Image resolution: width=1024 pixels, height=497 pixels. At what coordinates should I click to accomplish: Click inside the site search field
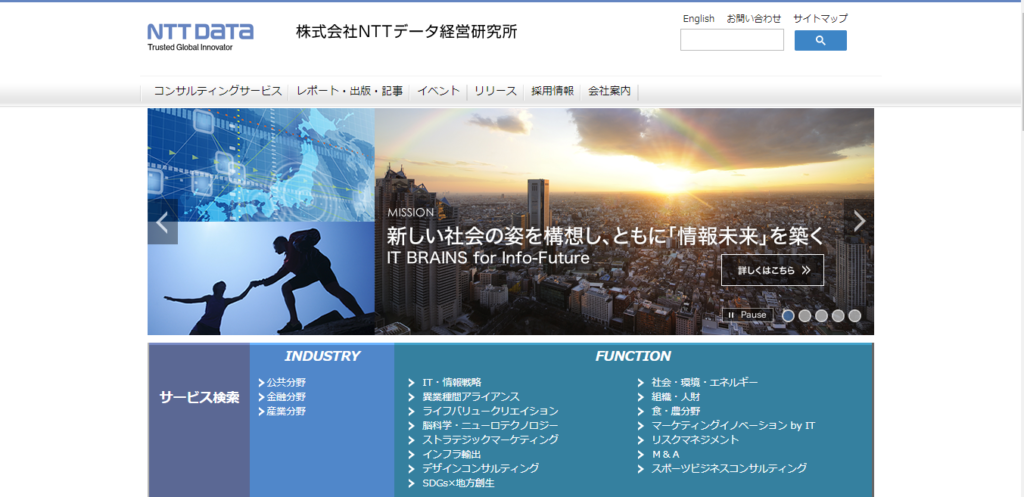coord(731,40)
